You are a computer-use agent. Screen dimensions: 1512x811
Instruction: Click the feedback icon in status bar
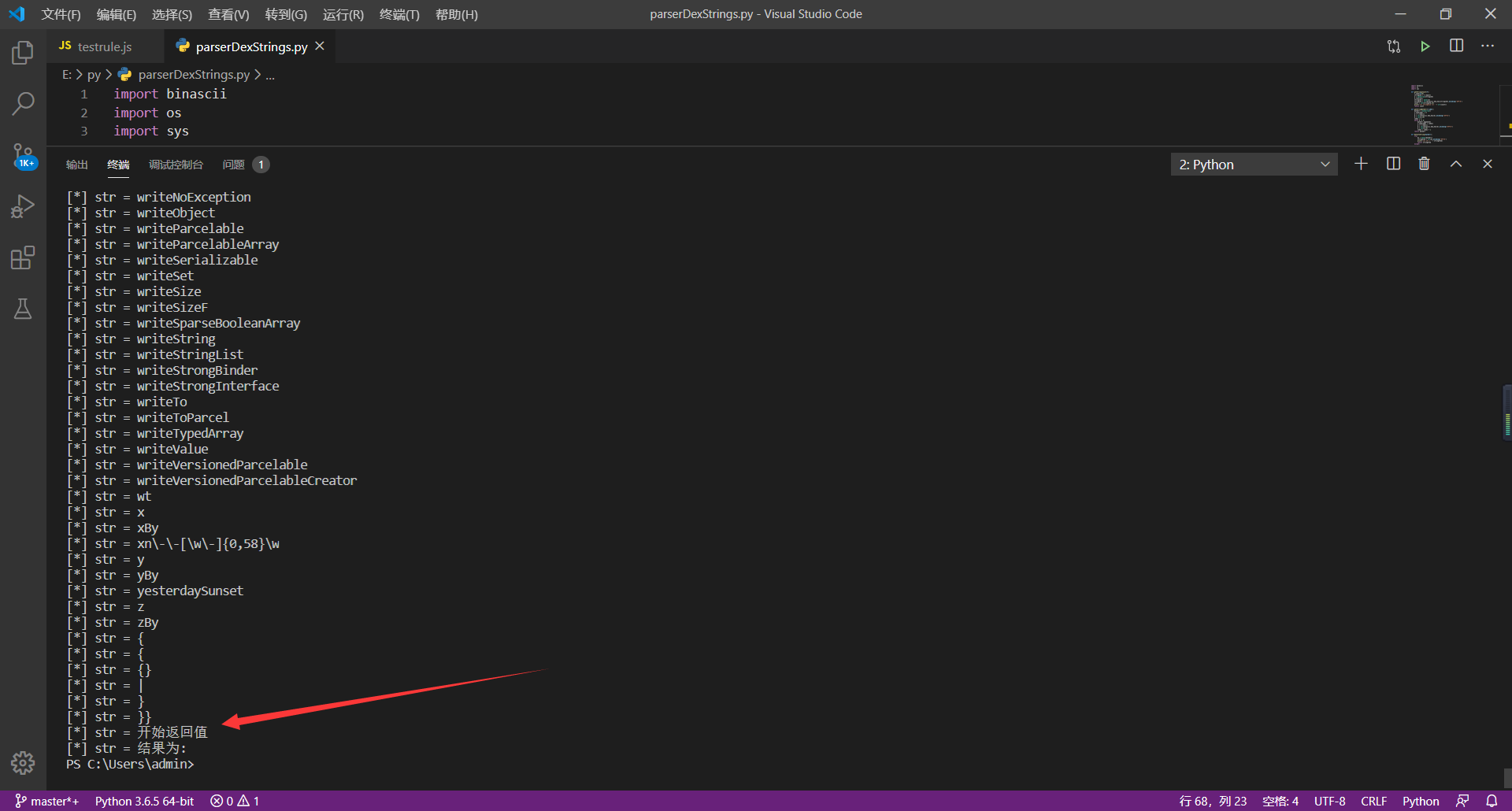(1462, 801)
